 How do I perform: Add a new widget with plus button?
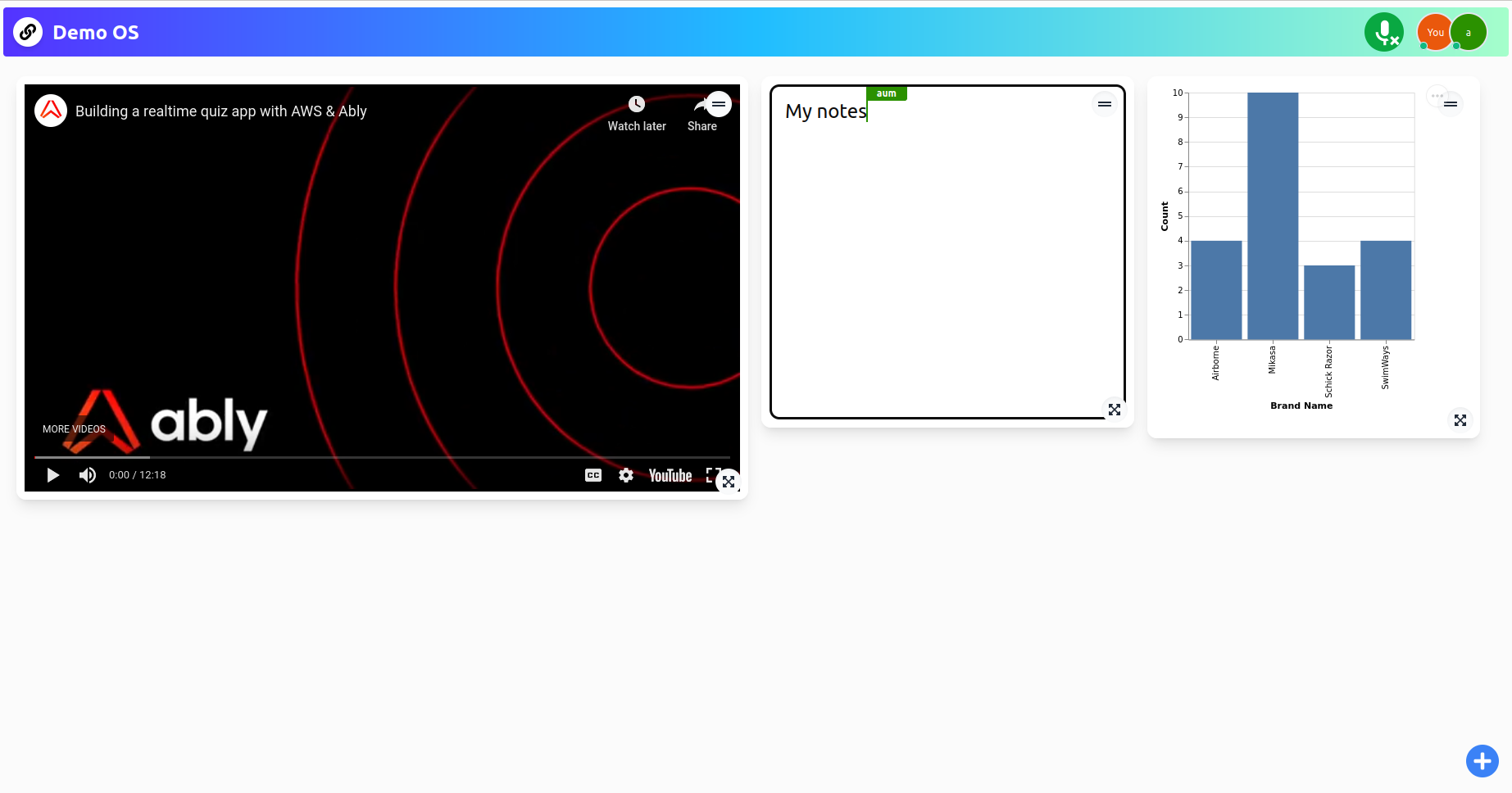(1482, 761)
